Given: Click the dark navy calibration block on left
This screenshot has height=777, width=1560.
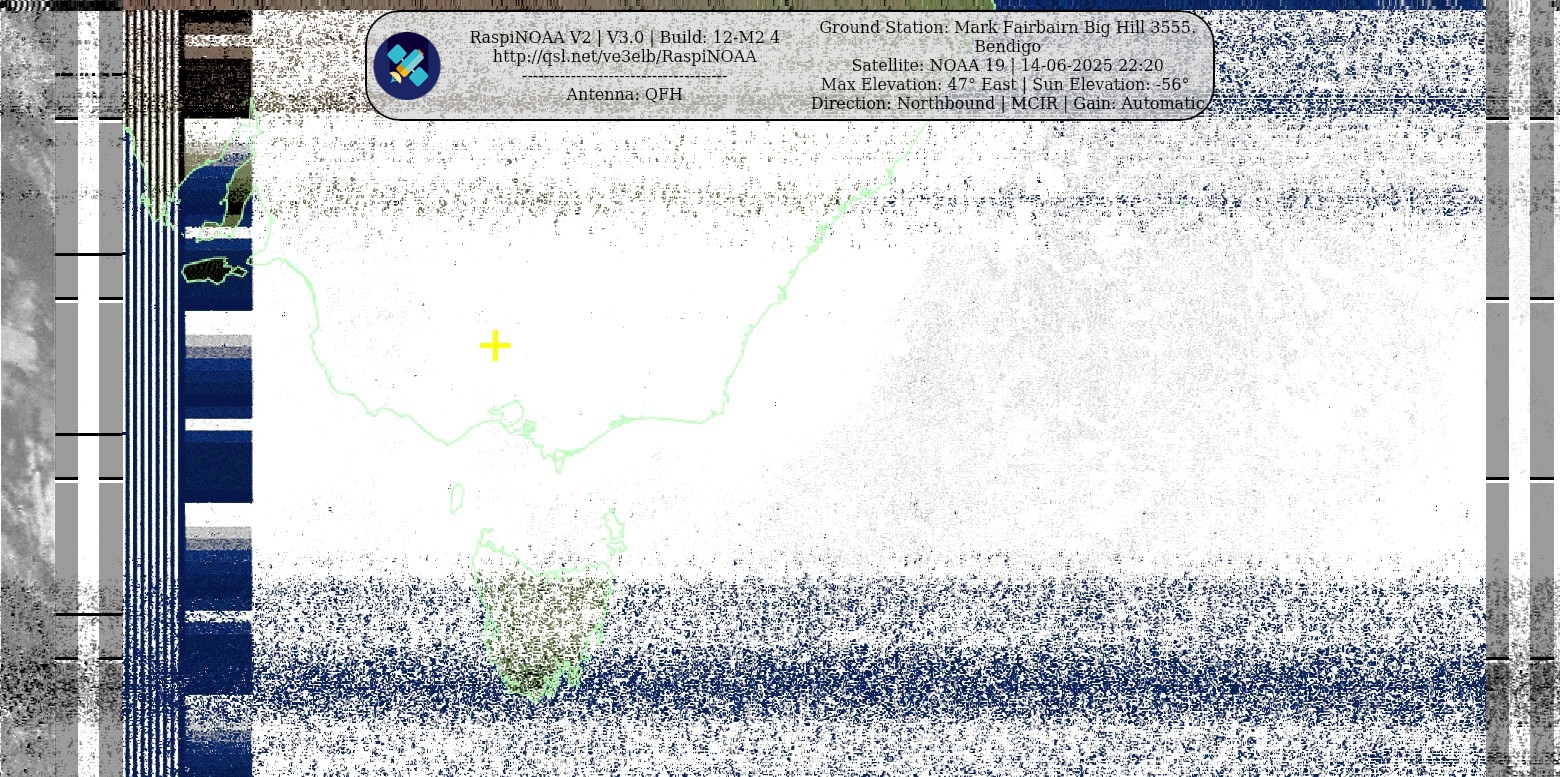Looking at the screenshot, I should 217,470.
